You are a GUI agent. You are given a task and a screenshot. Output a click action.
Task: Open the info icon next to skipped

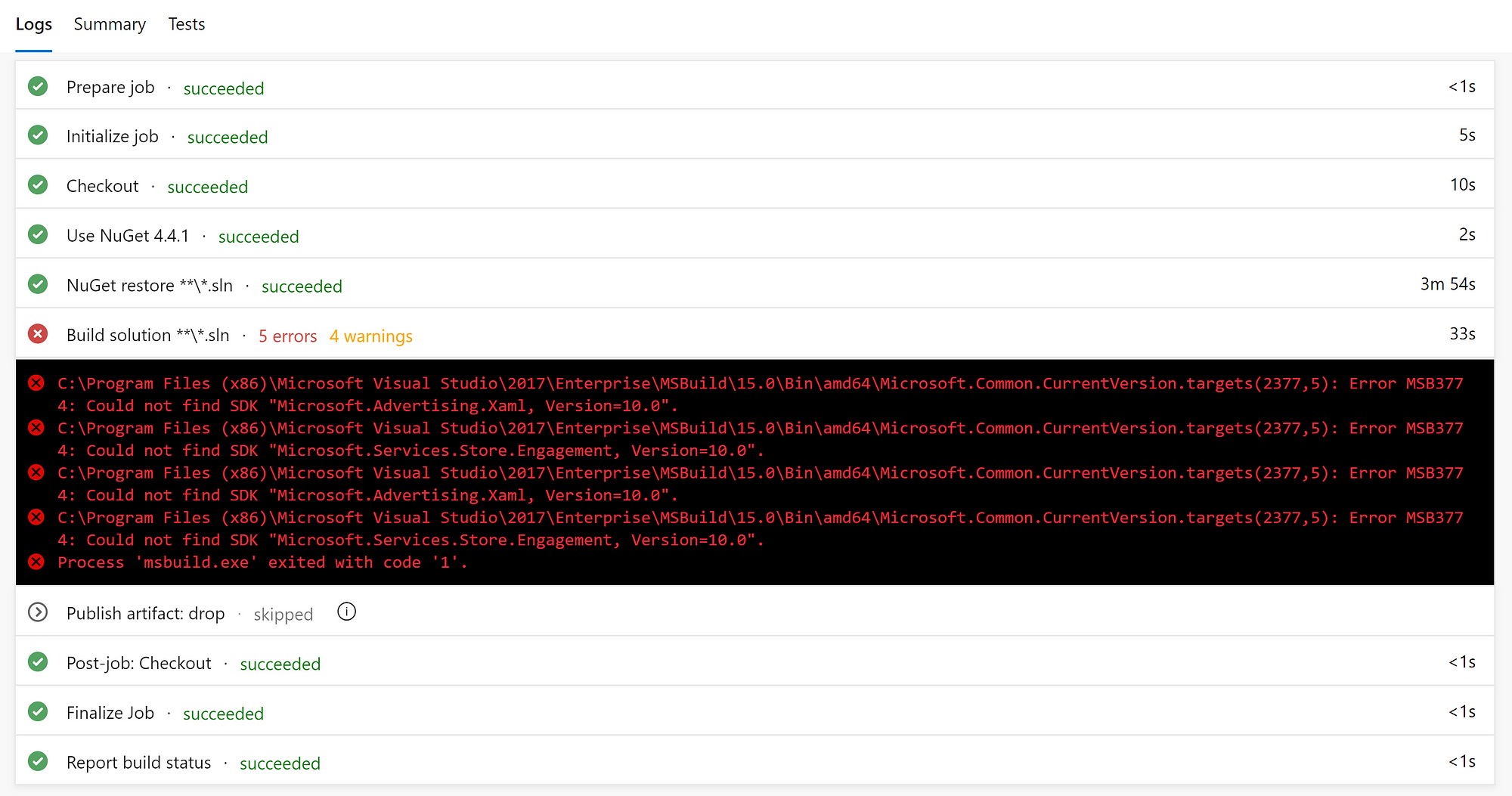point(346,612)
